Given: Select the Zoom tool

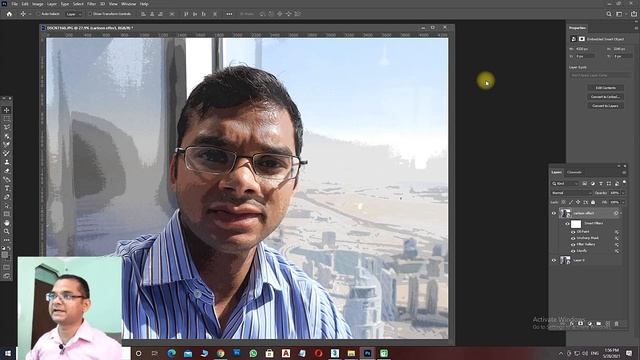Looking at the screenshot, I should (7, 231).
